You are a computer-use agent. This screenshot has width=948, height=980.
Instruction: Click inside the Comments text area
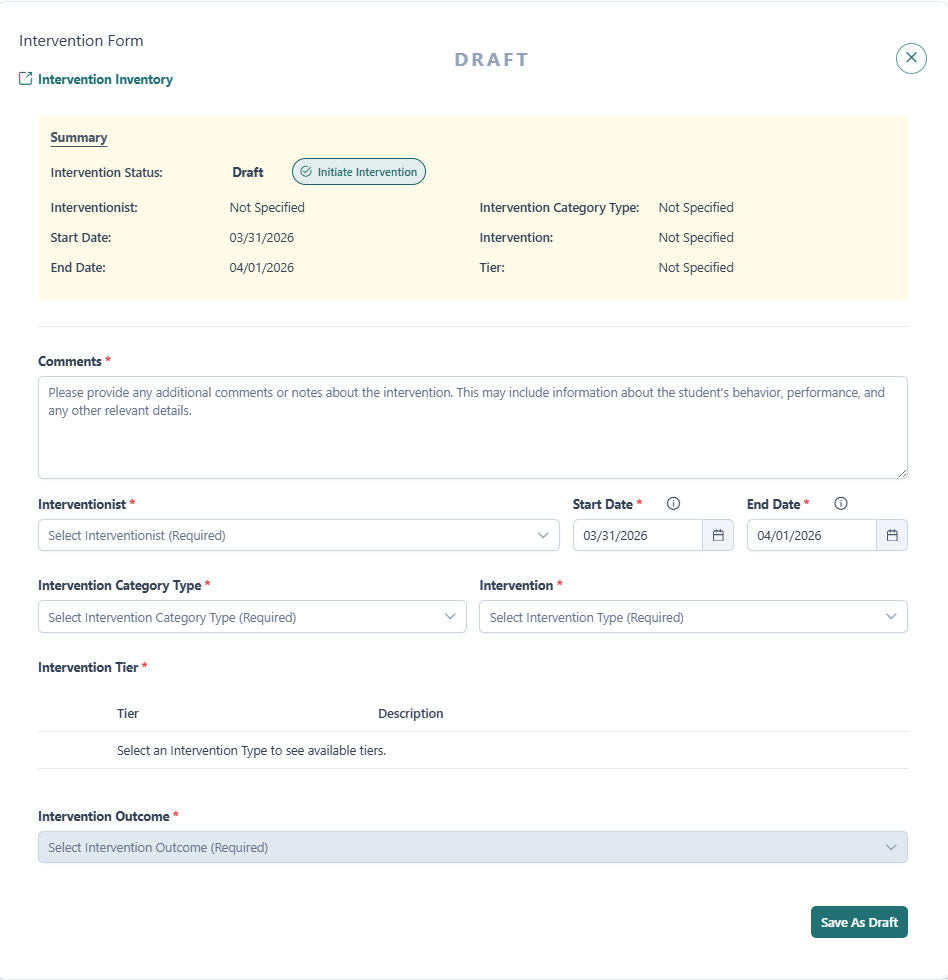tap(472, 425)
